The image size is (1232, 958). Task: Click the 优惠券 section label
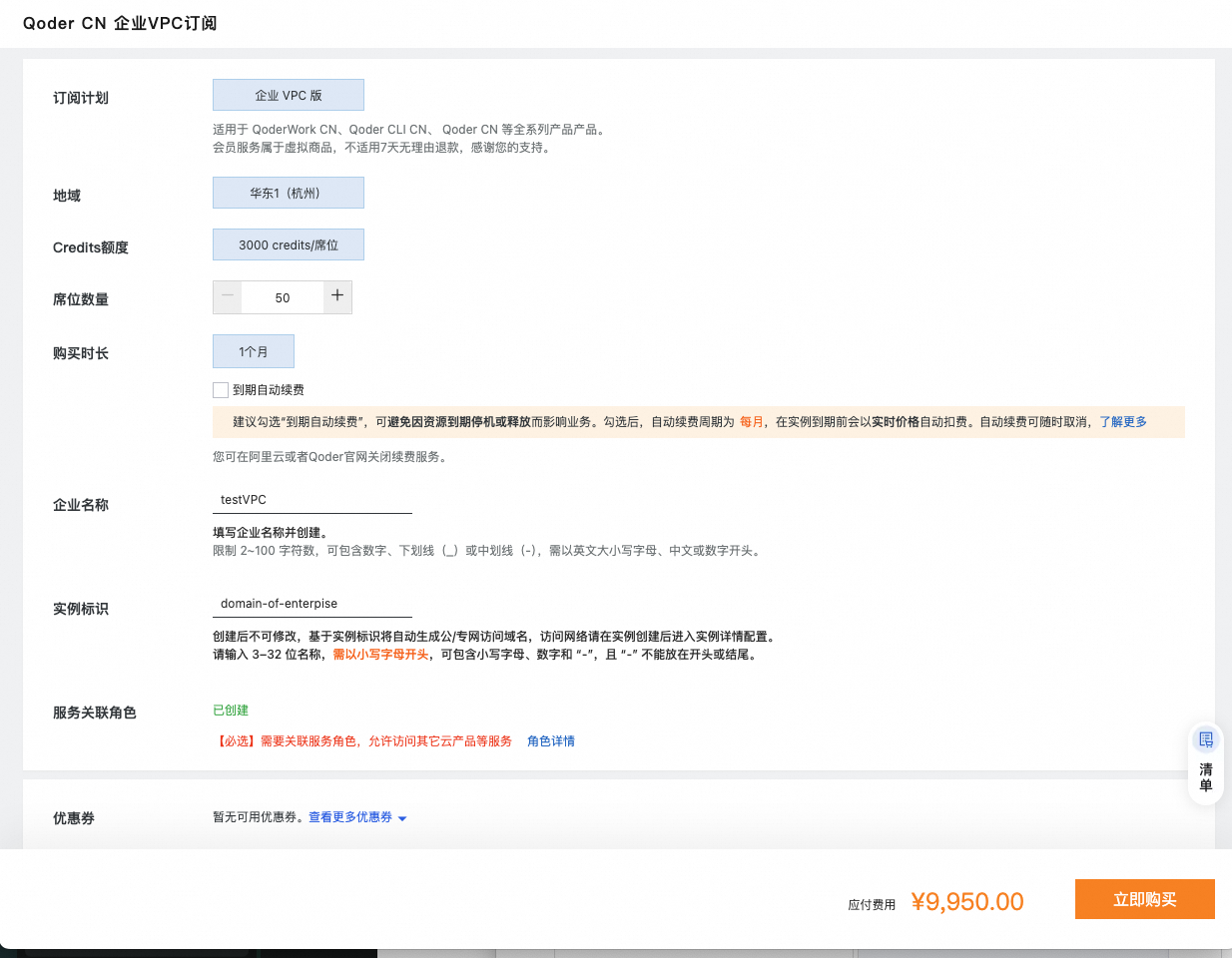(x=74, y=818)
